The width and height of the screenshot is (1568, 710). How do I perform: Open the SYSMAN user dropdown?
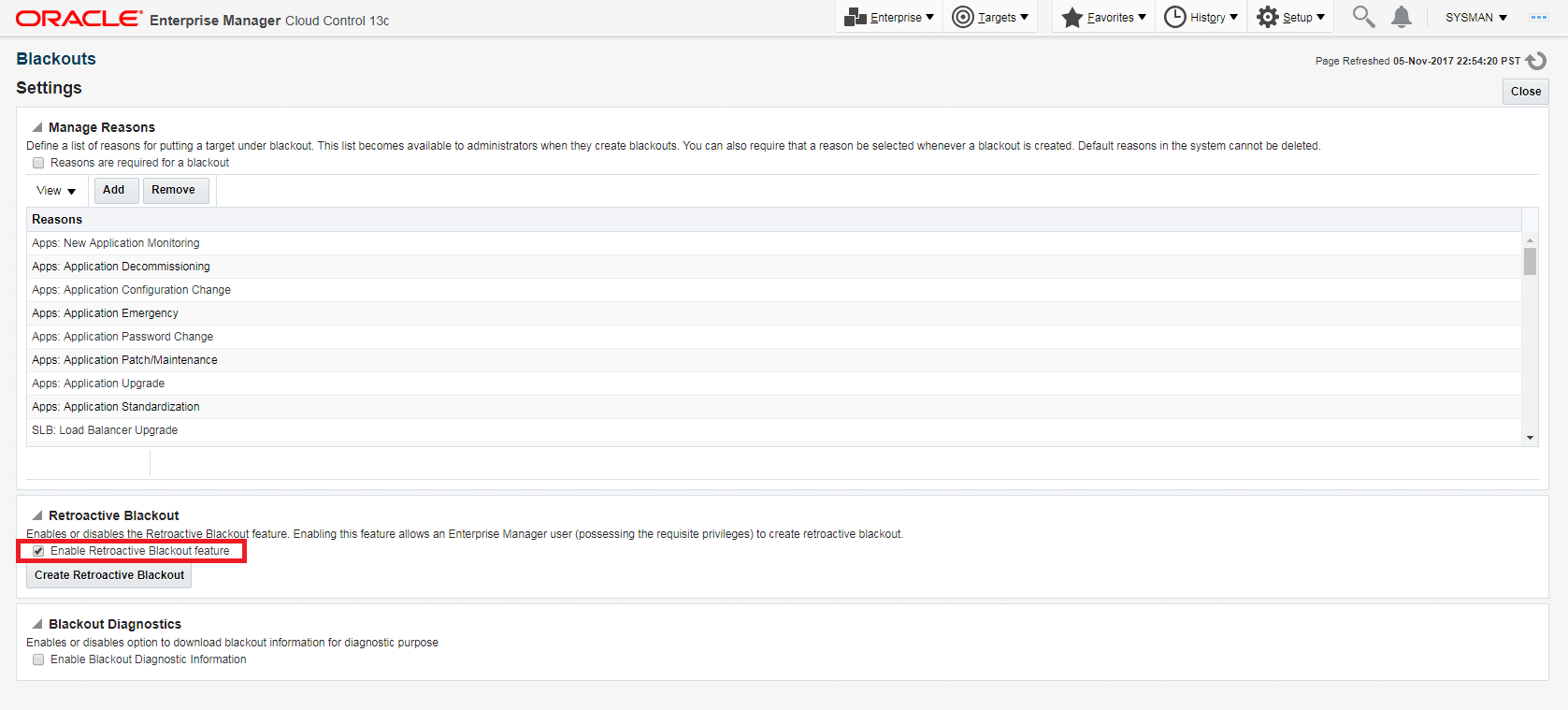(x=1476, y=18)
